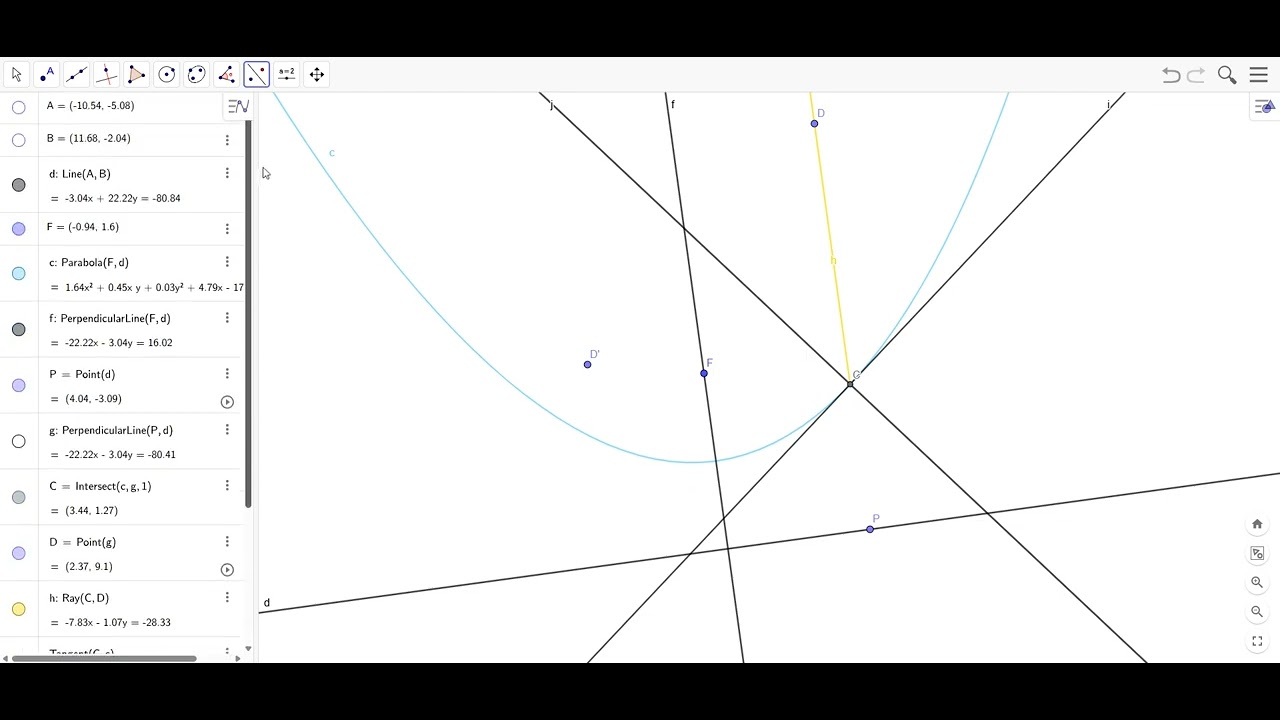Screen dimensions: 1280x720
Task: Open the three-dot menu for PerpendicularLine(F, d)
Action: click(227, 317)
